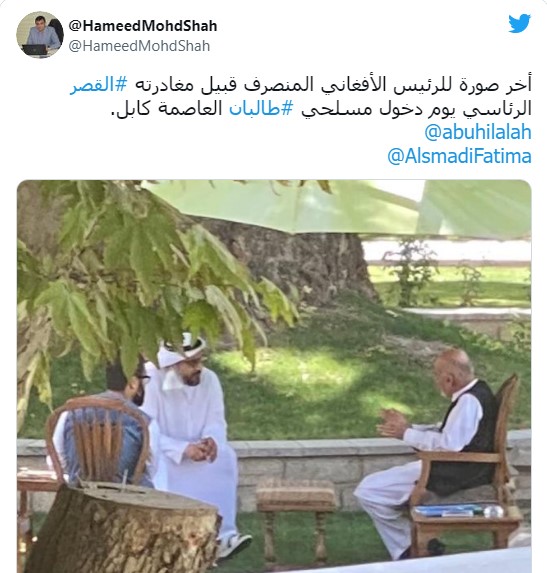Viewport: 547px width, 573px height.
Task: Click the gray @HameedMohdShah handle
Action: click(139, 46)
